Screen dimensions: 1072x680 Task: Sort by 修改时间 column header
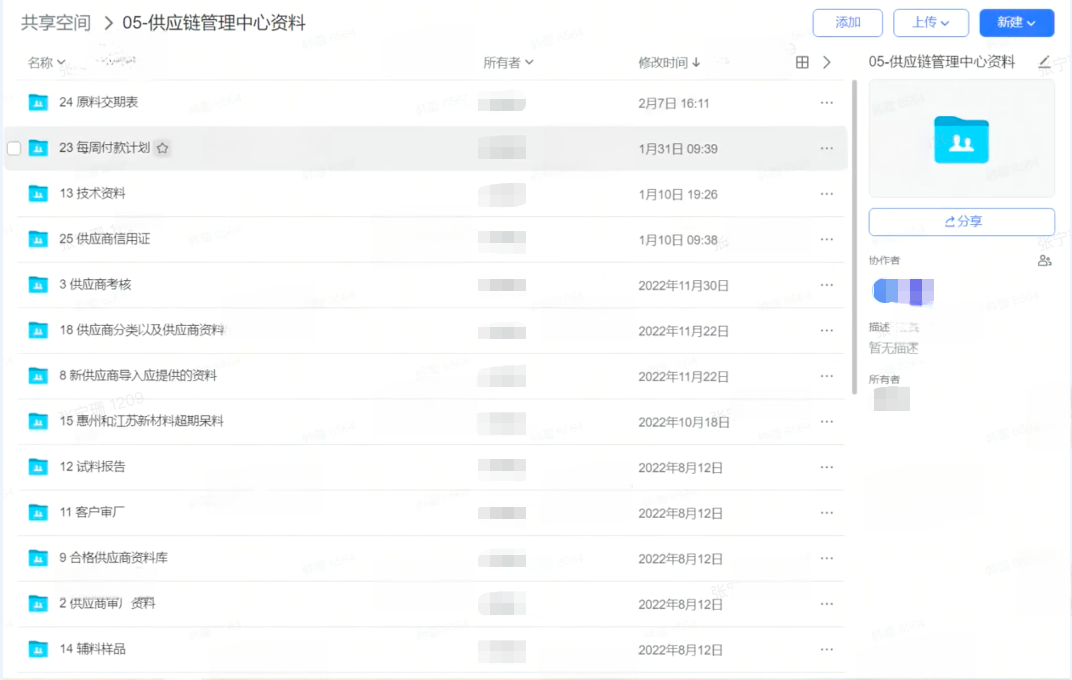click(669, 62)
